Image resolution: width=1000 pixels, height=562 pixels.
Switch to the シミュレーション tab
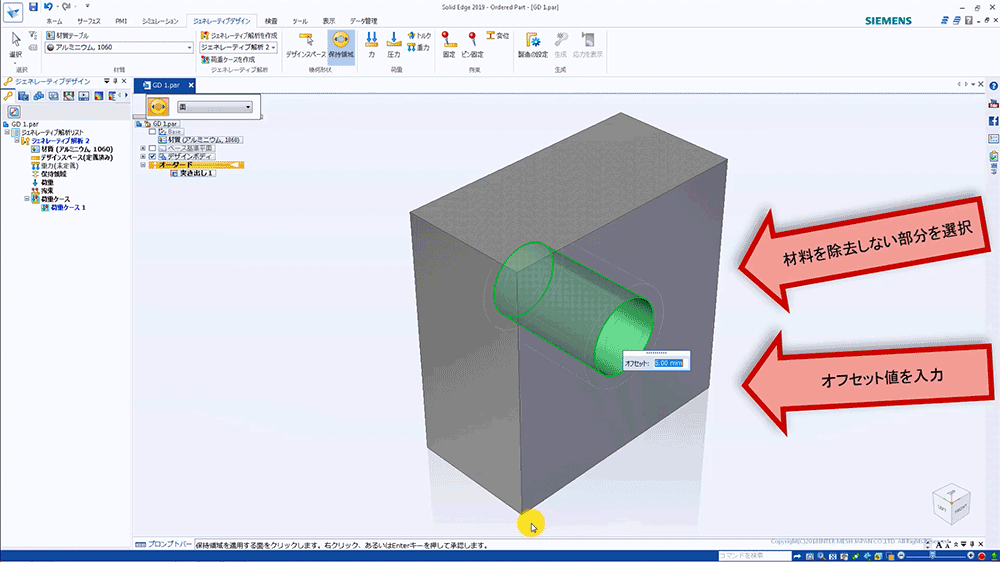pos(160,21)
